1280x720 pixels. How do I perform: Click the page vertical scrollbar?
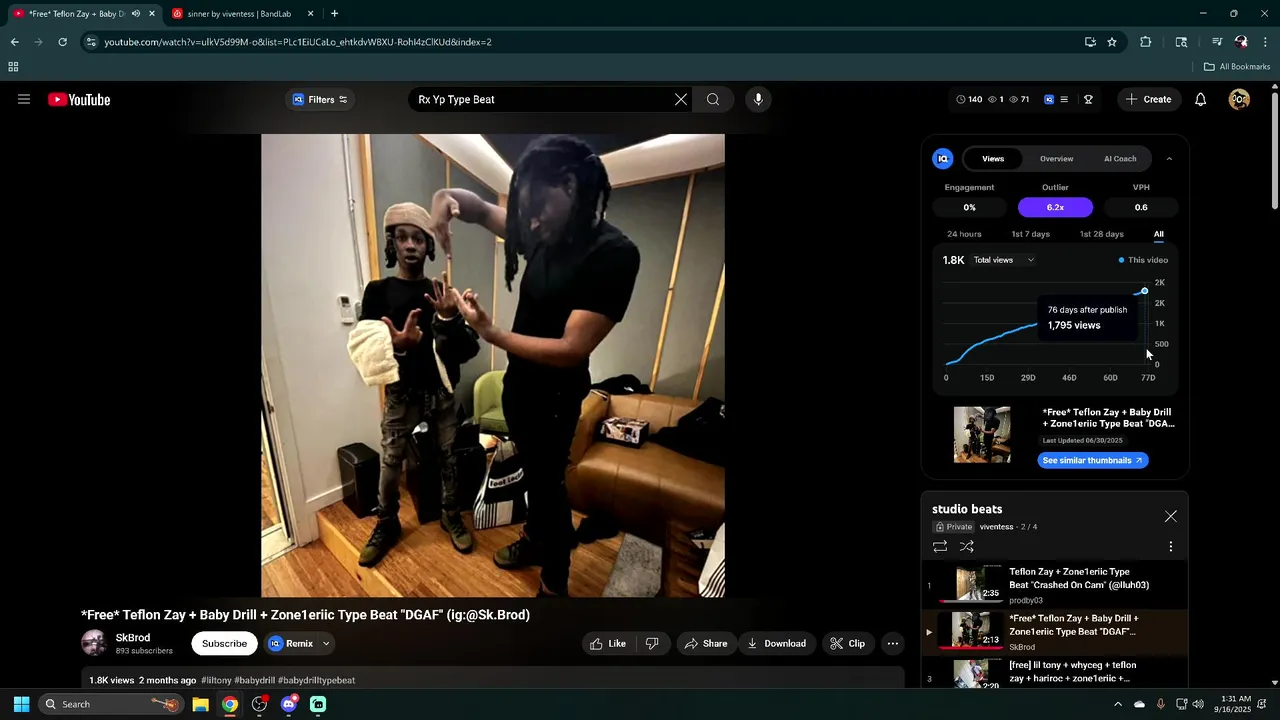pos(1274,150)
